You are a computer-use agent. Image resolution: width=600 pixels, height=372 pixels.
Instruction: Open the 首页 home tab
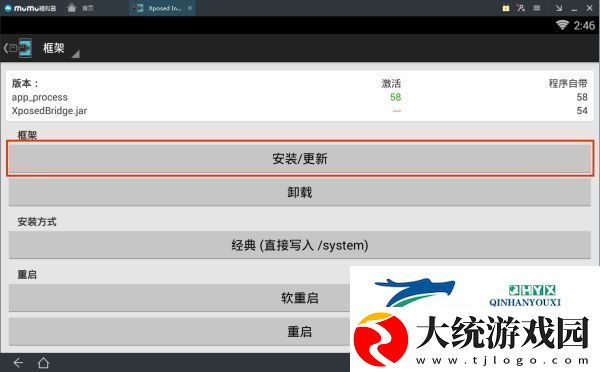coord(80,8)
